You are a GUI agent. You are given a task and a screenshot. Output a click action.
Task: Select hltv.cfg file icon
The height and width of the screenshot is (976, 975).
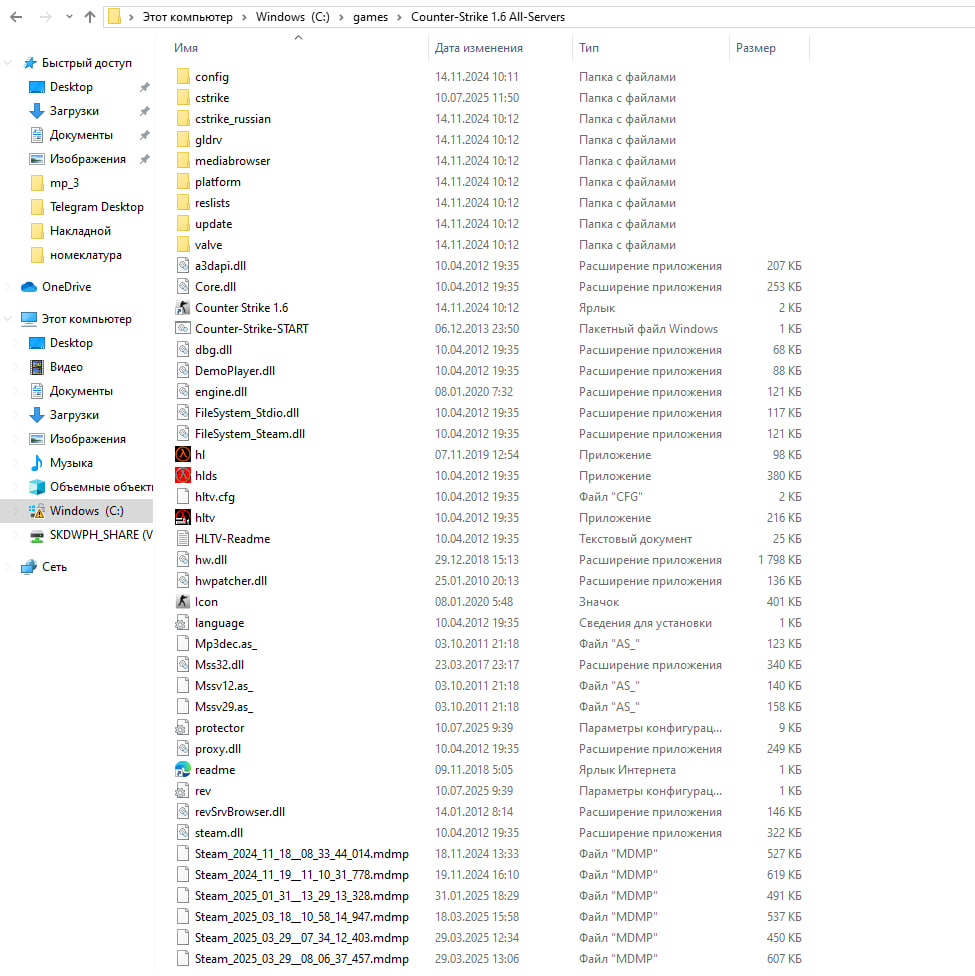click(x=182, y=497)
